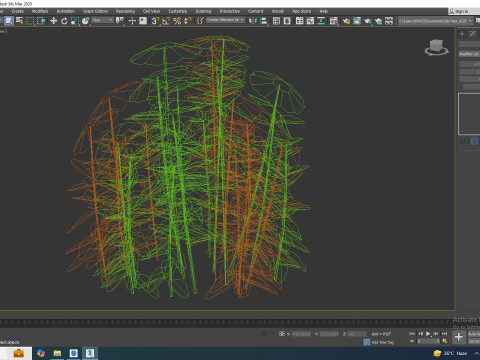Toggle Keyboard Shortcut Override button
This screenshot has height=360, width=480.
pos(143,21)
